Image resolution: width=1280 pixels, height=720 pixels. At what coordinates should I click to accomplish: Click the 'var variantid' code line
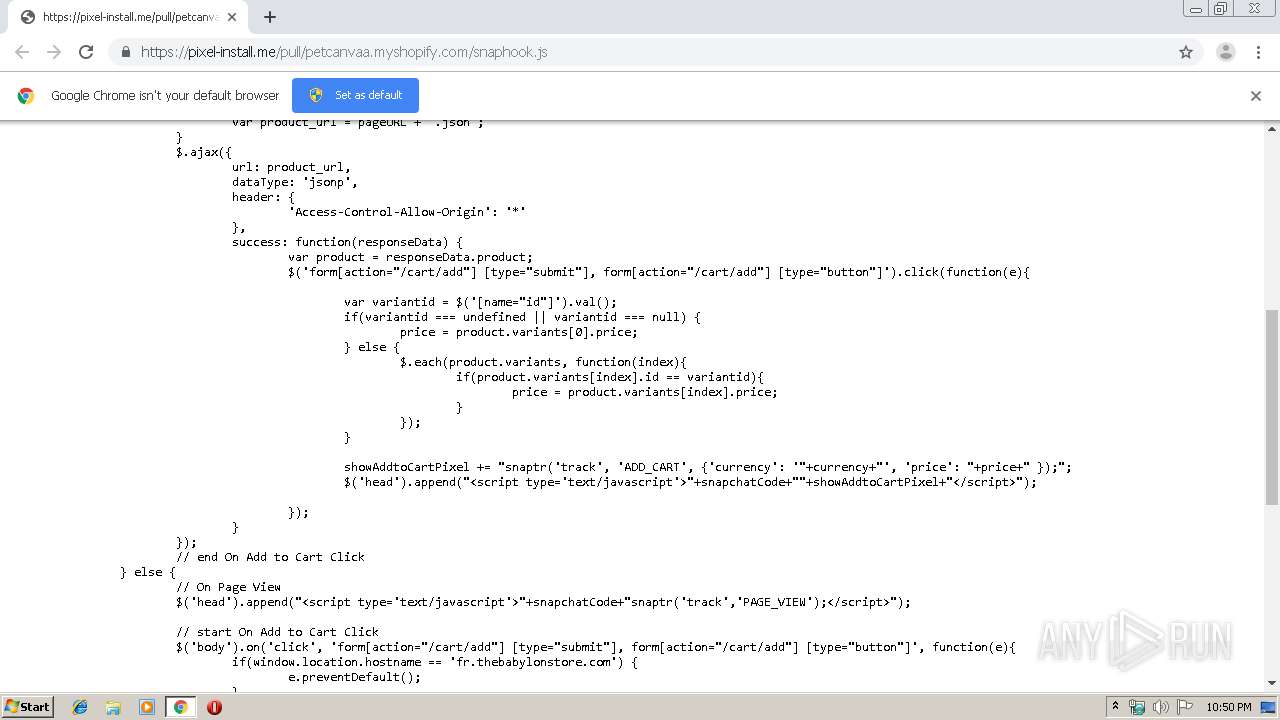click(480, 302)
